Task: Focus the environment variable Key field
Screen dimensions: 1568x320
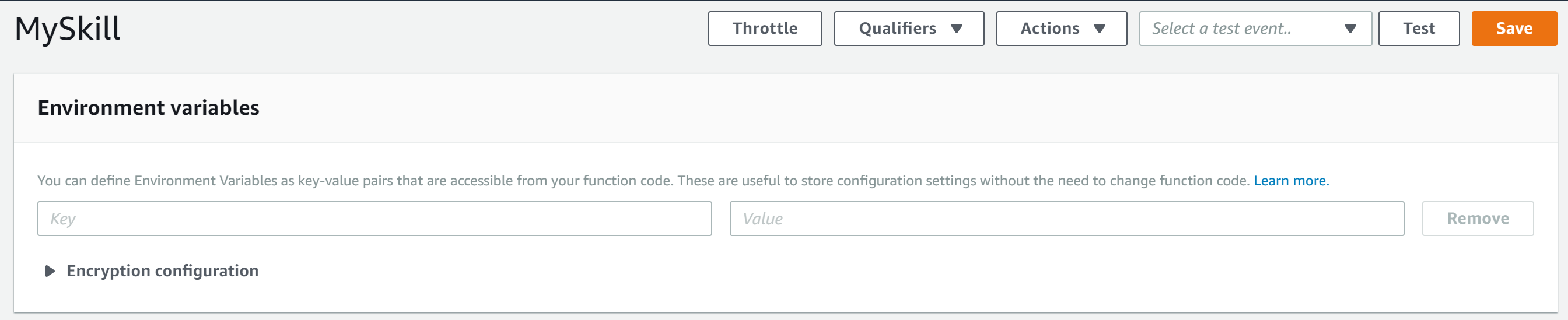Action: pyautogui.click(x=374, y=219)
